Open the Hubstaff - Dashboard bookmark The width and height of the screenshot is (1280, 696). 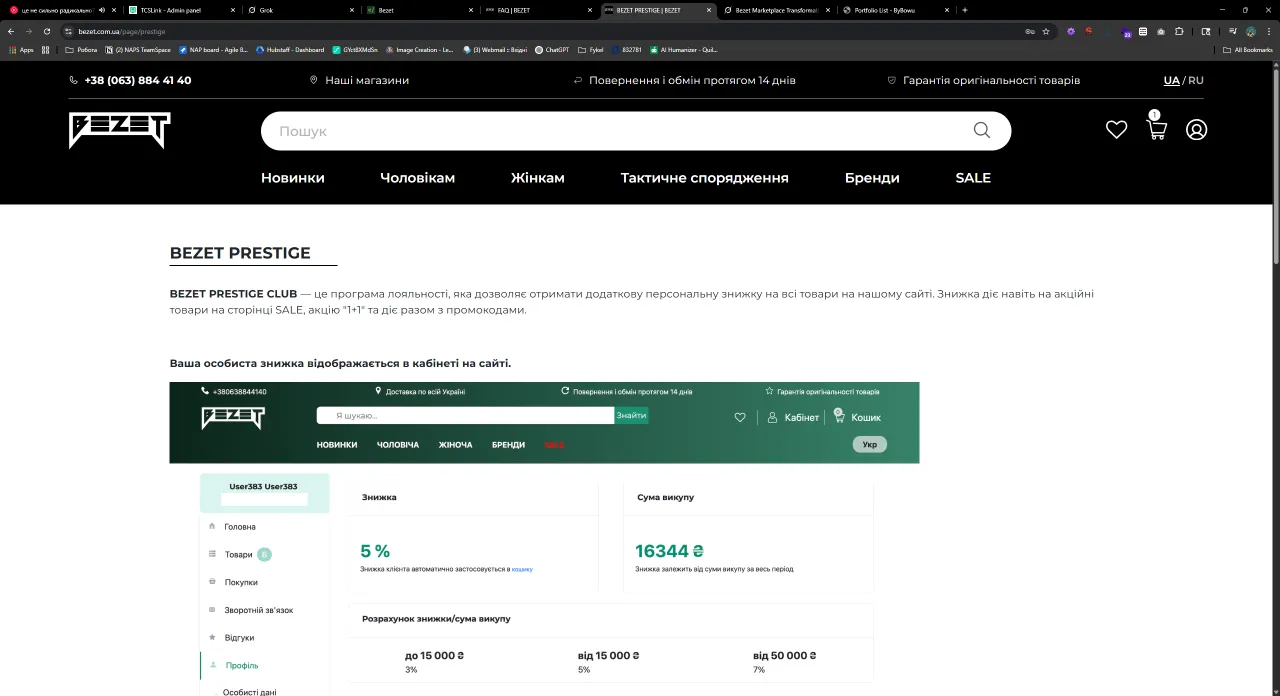click(x=290, y=49)
